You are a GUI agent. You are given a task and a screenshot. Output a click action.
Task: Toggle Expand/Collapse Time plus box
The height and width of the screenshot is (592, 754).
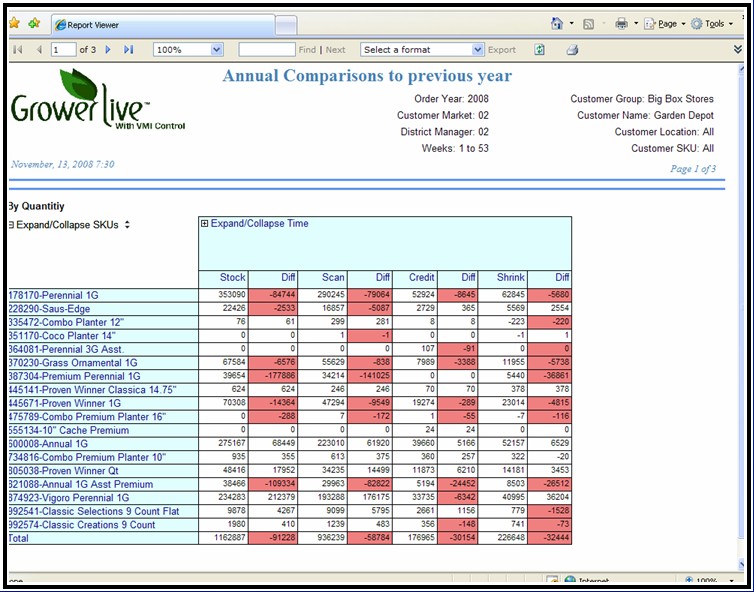(x=205, y=224)
